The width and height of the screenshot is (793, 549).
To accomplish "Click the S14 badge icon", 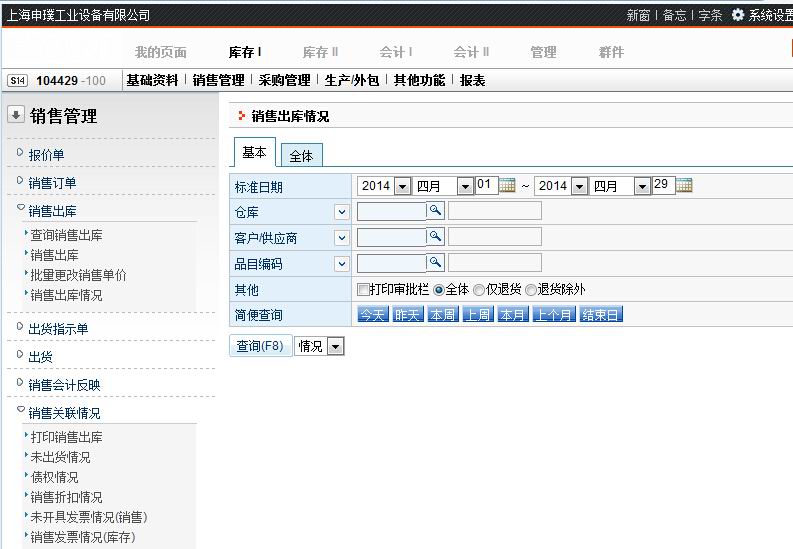I will (17, 81).
